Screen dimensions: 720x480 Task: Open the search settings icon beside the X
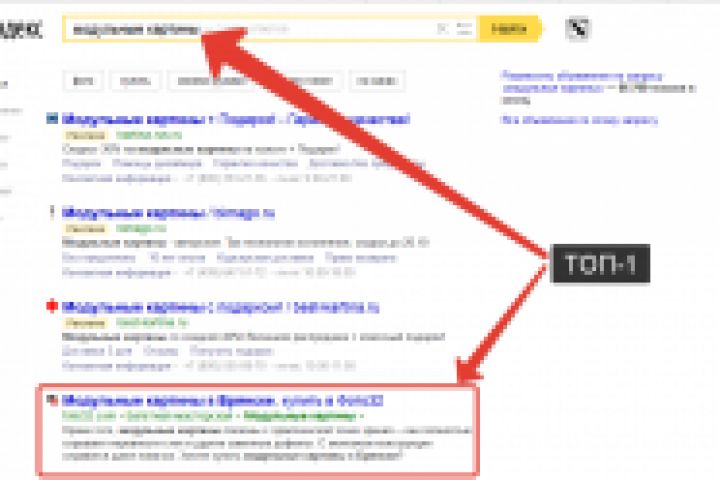(x=464, y=29)
